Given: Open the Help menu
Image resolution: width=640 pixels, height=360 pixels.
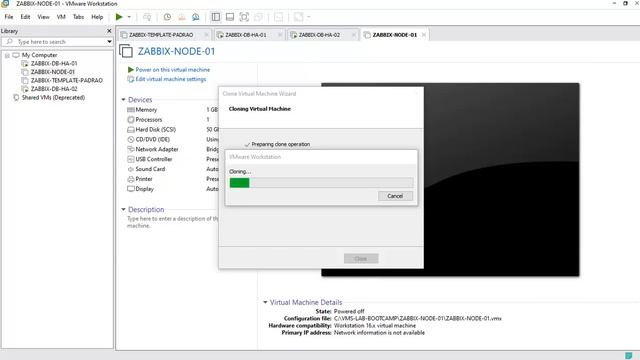Looking at the screenshot, I should [97, 17].
